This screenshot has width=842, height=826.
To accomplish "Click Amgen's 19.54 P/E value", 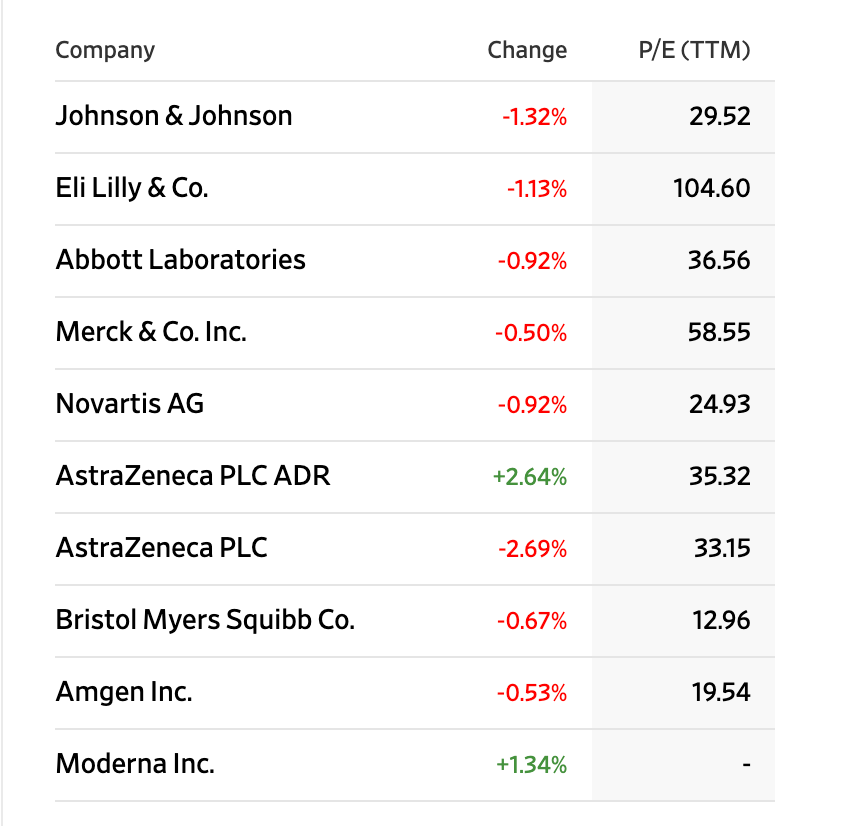I will (720, 692).
